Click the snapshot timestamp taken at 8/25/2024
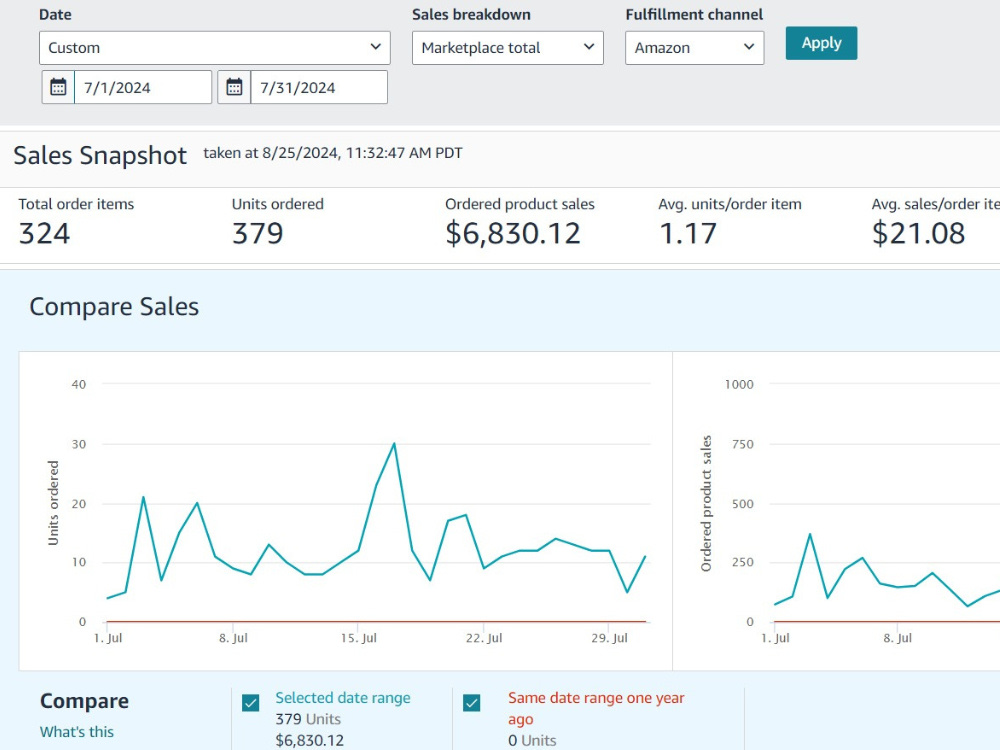The image size is (1000, 750). tap(333, 153)
